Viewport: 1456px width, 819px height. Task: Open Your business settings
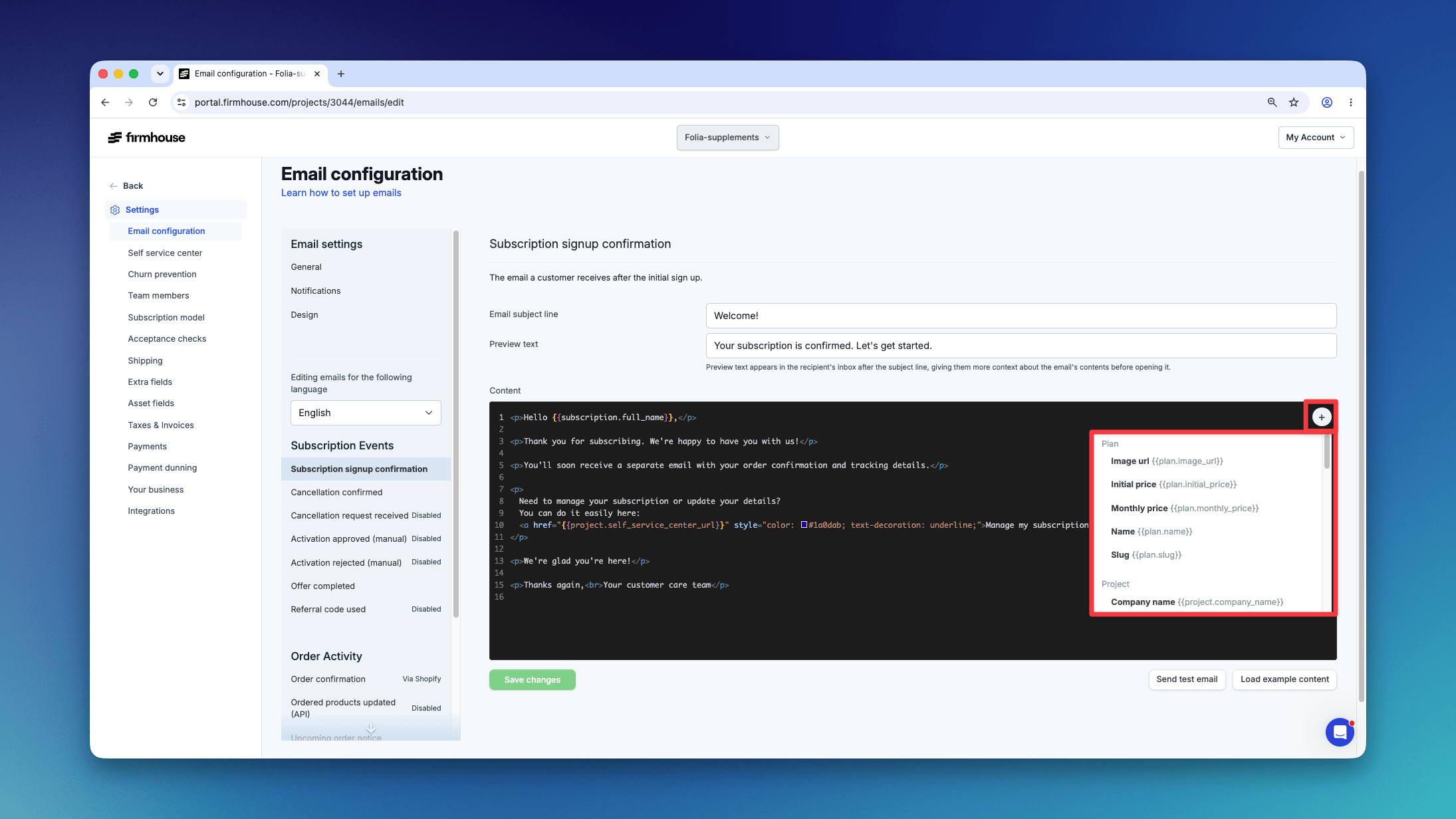coord(156,490)
